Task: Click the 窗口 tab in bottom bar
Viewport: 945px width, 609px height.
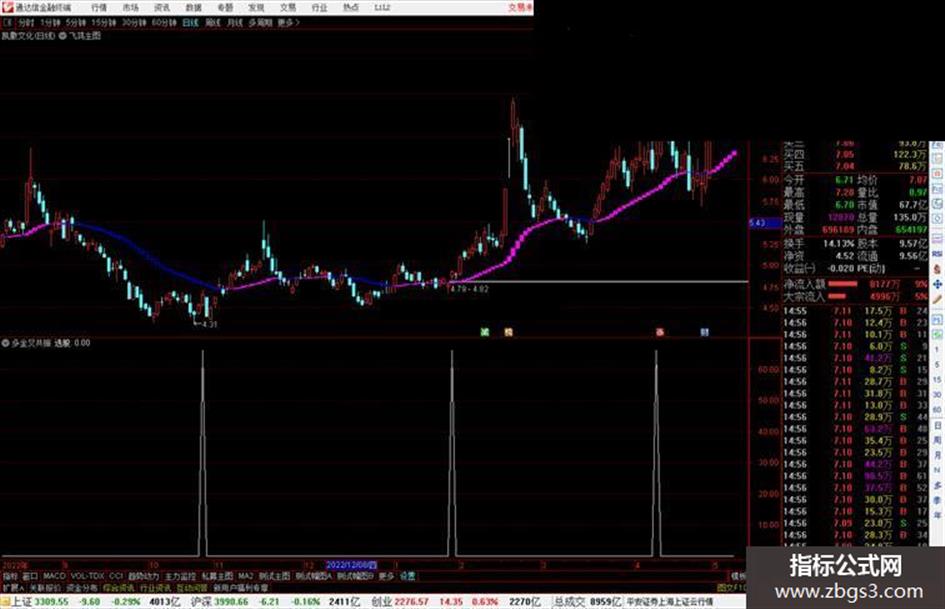Action: (x=30, y=576)
